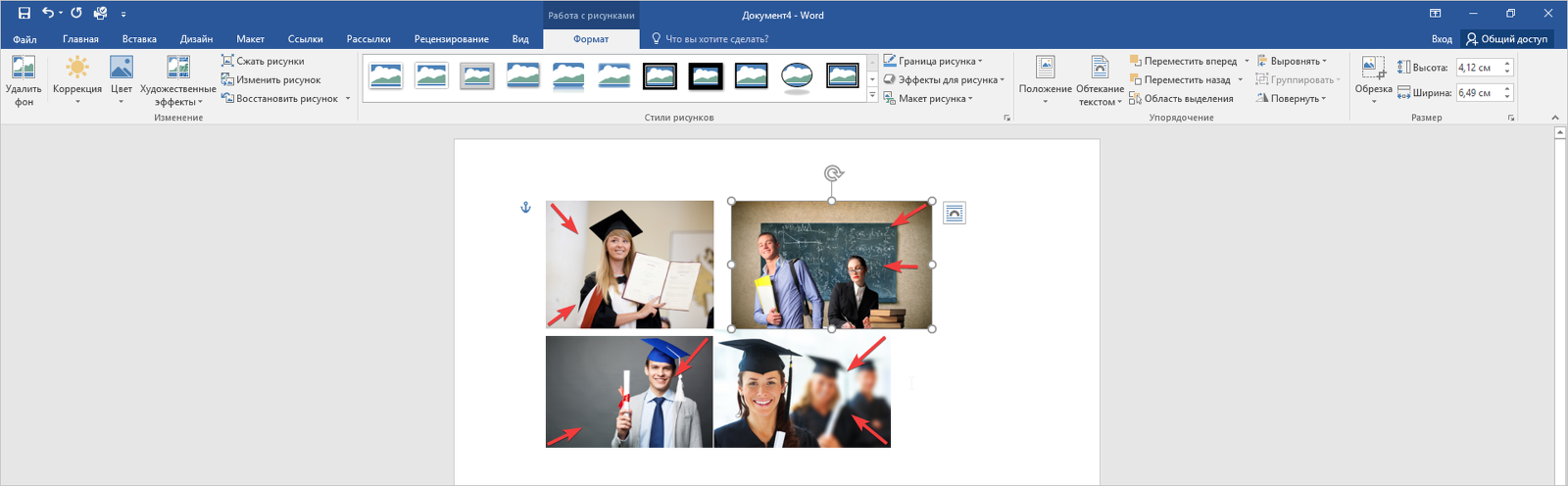Select the graduate girl picture with diploma
This screenshot has height=486, width=1568.
[629, 265]
